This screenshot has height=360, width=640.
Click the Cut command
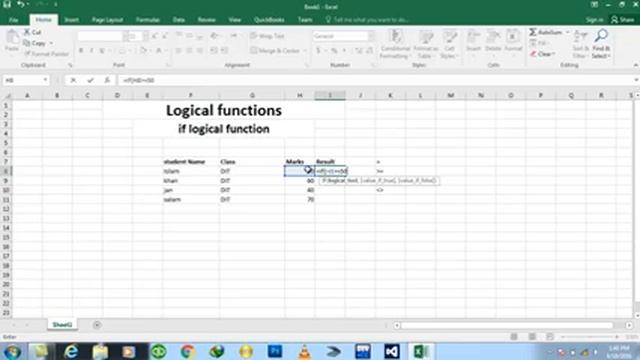pos(32,32)
